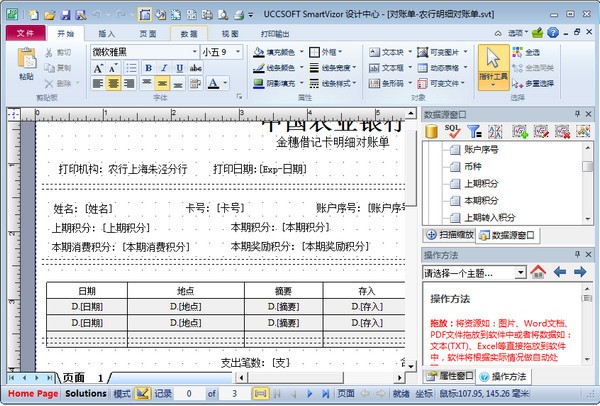Click the open folder icon in quick toolbar
This screenshot has height=406, width=600.
click(49, 15)
